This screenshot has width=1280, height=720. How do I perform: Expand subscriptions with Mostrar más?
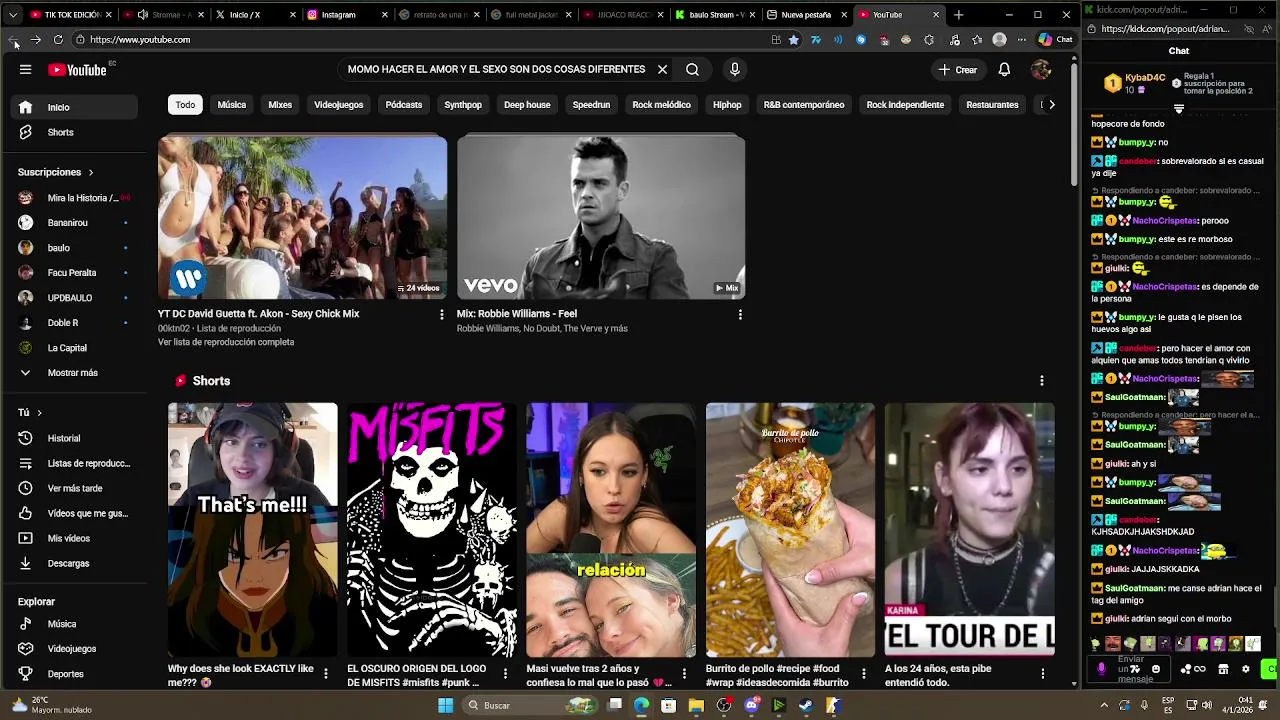coord(73,373)
